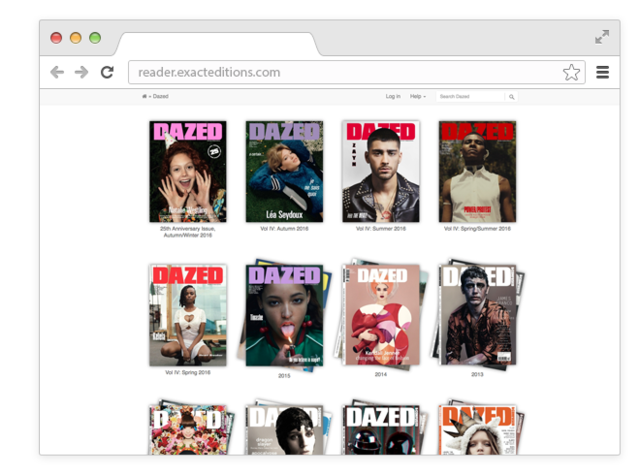
Task: Click the search magnifier button
Action: pyautogui.click(x=511, y=97)
